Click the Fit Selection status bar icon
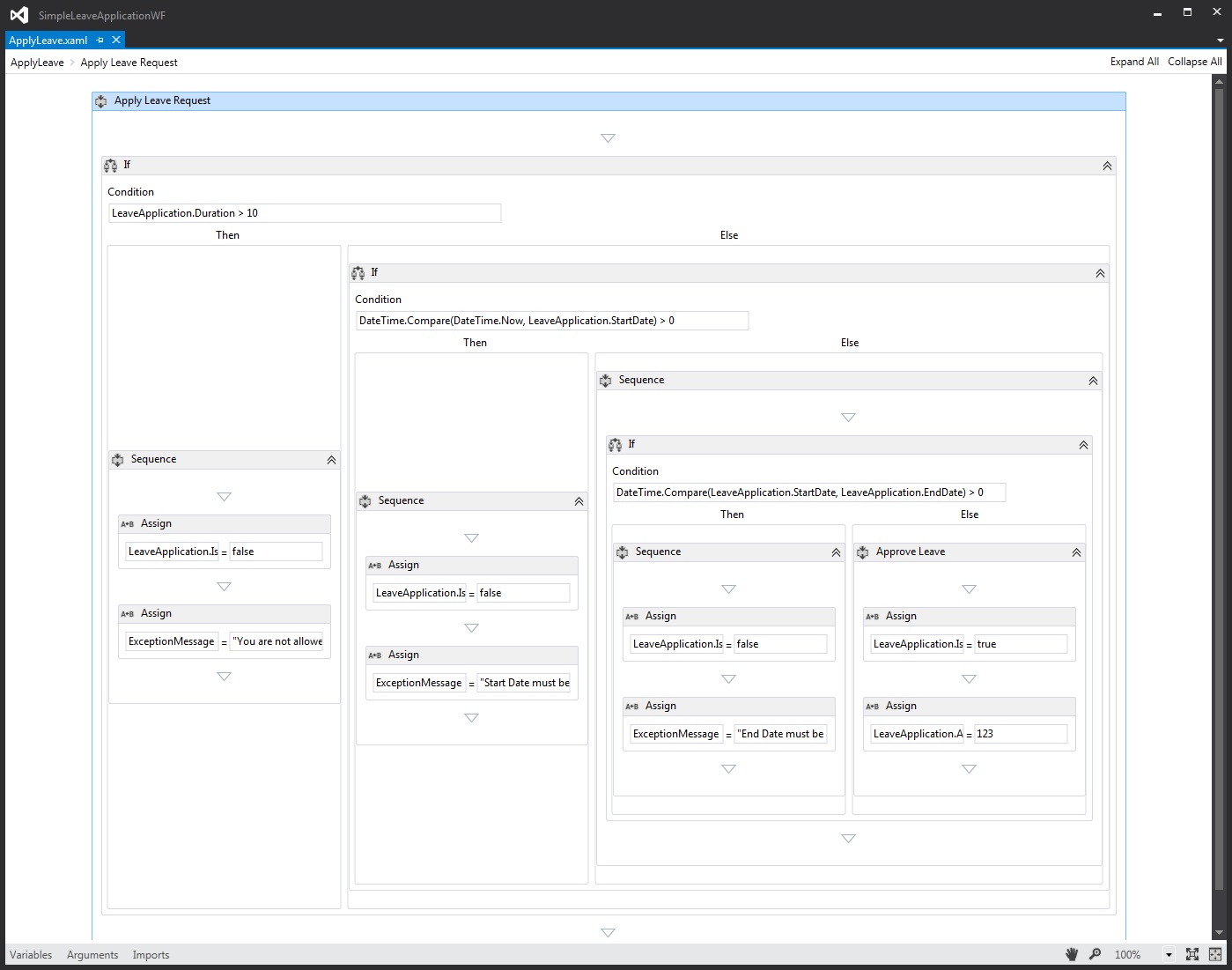1232x970 pixels. (1215, 954)
